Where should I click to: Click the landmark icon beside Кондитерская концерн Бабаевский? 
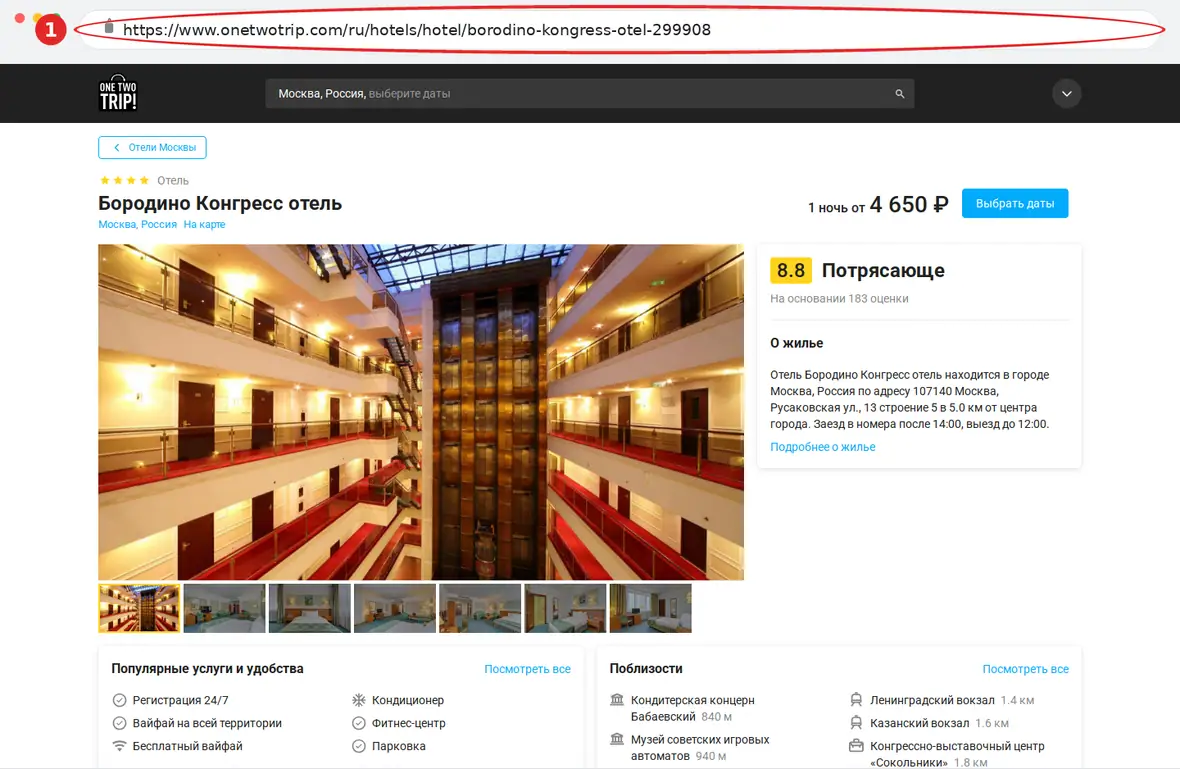[617, 700]
